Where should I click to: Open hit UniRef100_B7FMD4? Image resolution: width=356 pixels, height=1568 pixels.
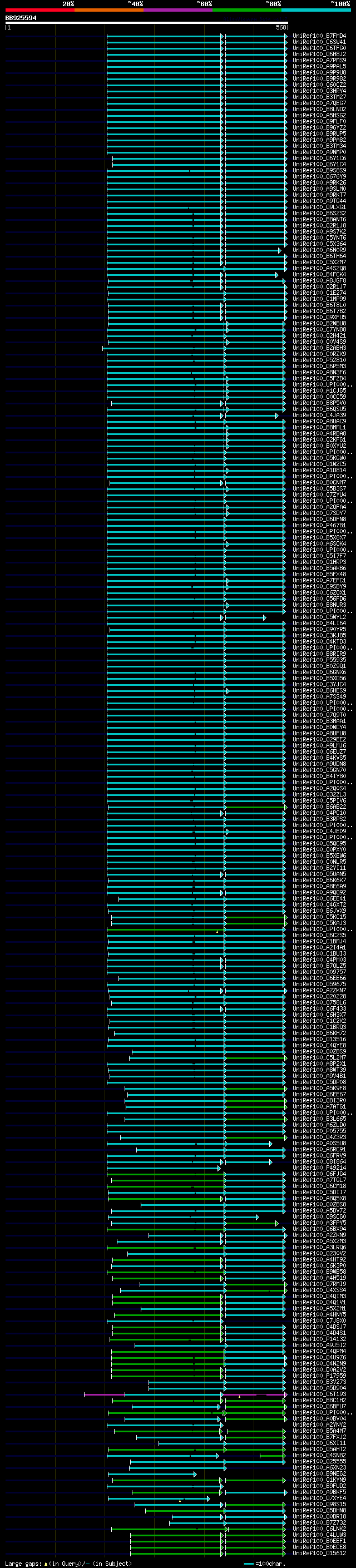319,36
